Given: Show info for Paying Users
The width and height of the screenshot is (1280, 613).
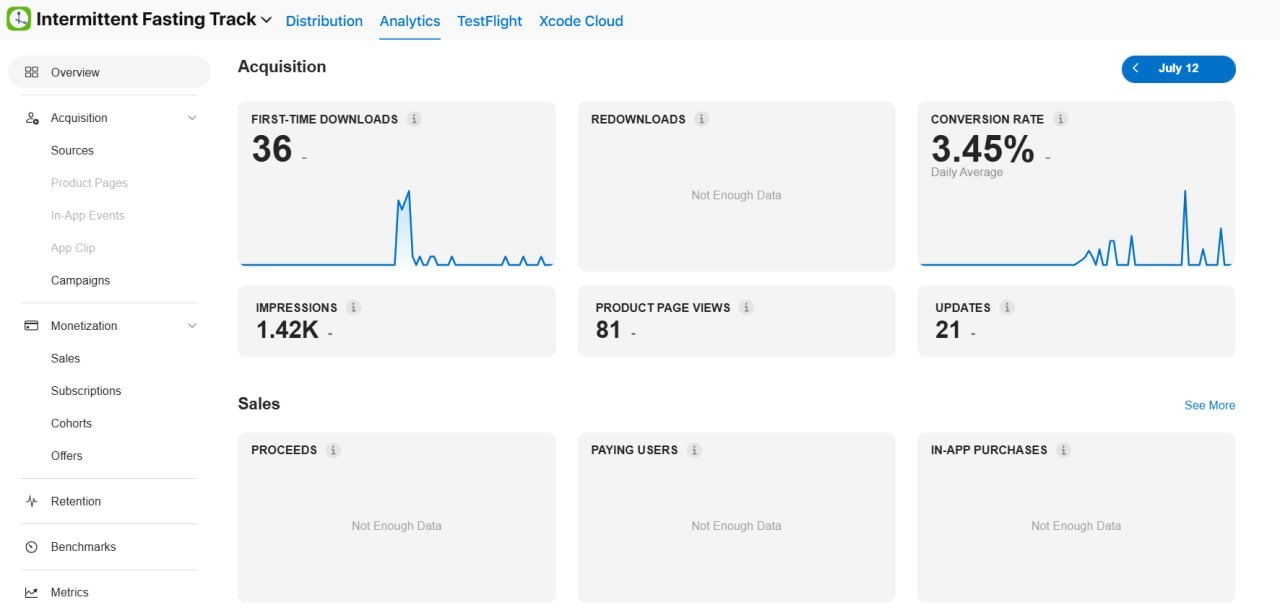Looking at the screenshot, I should [x=694, y=450].
